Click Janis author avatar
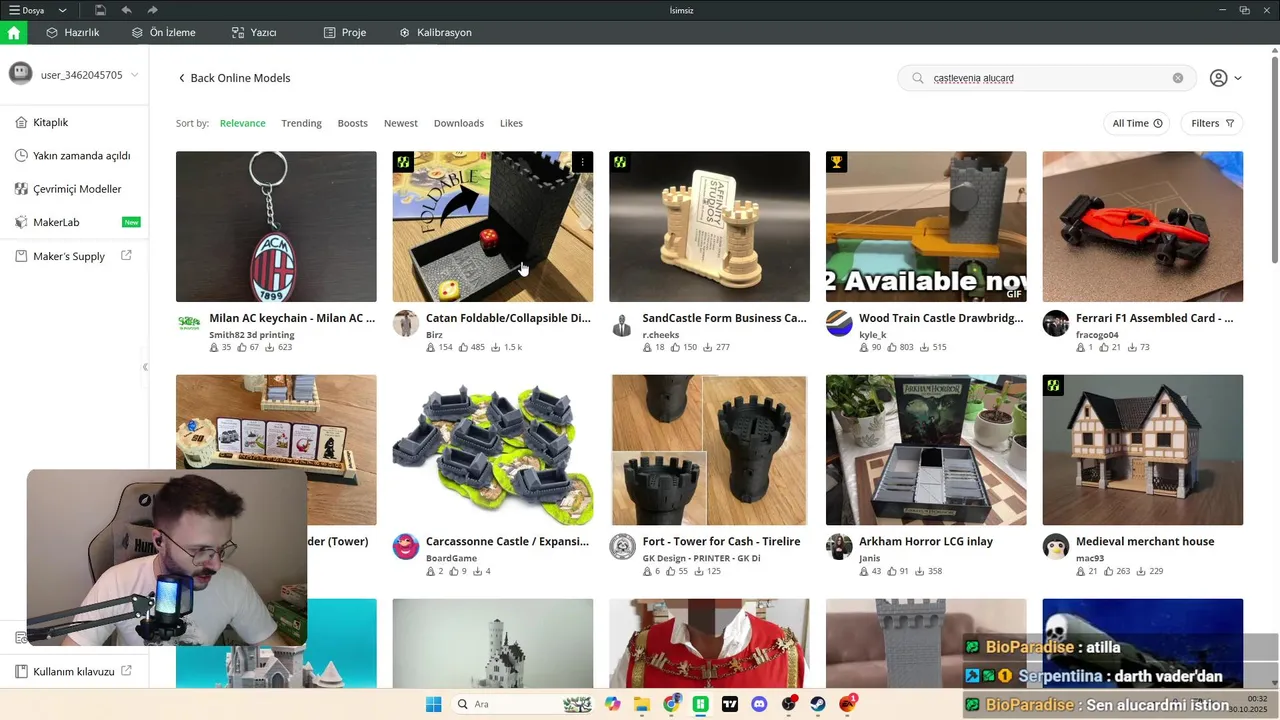 pos(839,547)
